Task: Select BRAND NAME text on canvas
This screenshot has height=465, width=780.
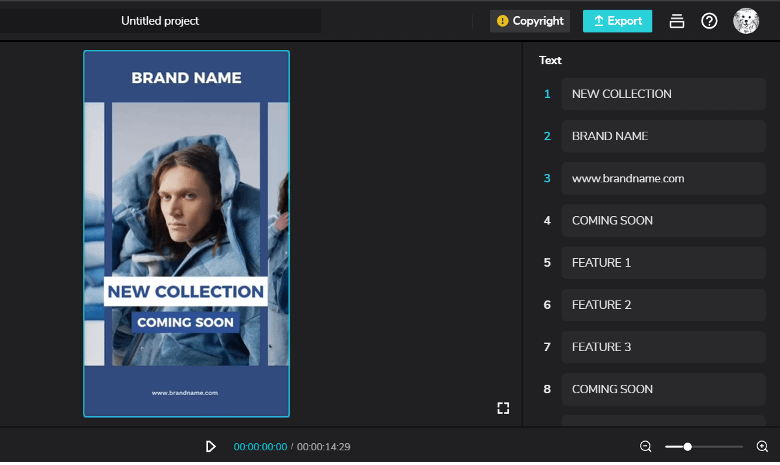Action: [x=187, y=78]
